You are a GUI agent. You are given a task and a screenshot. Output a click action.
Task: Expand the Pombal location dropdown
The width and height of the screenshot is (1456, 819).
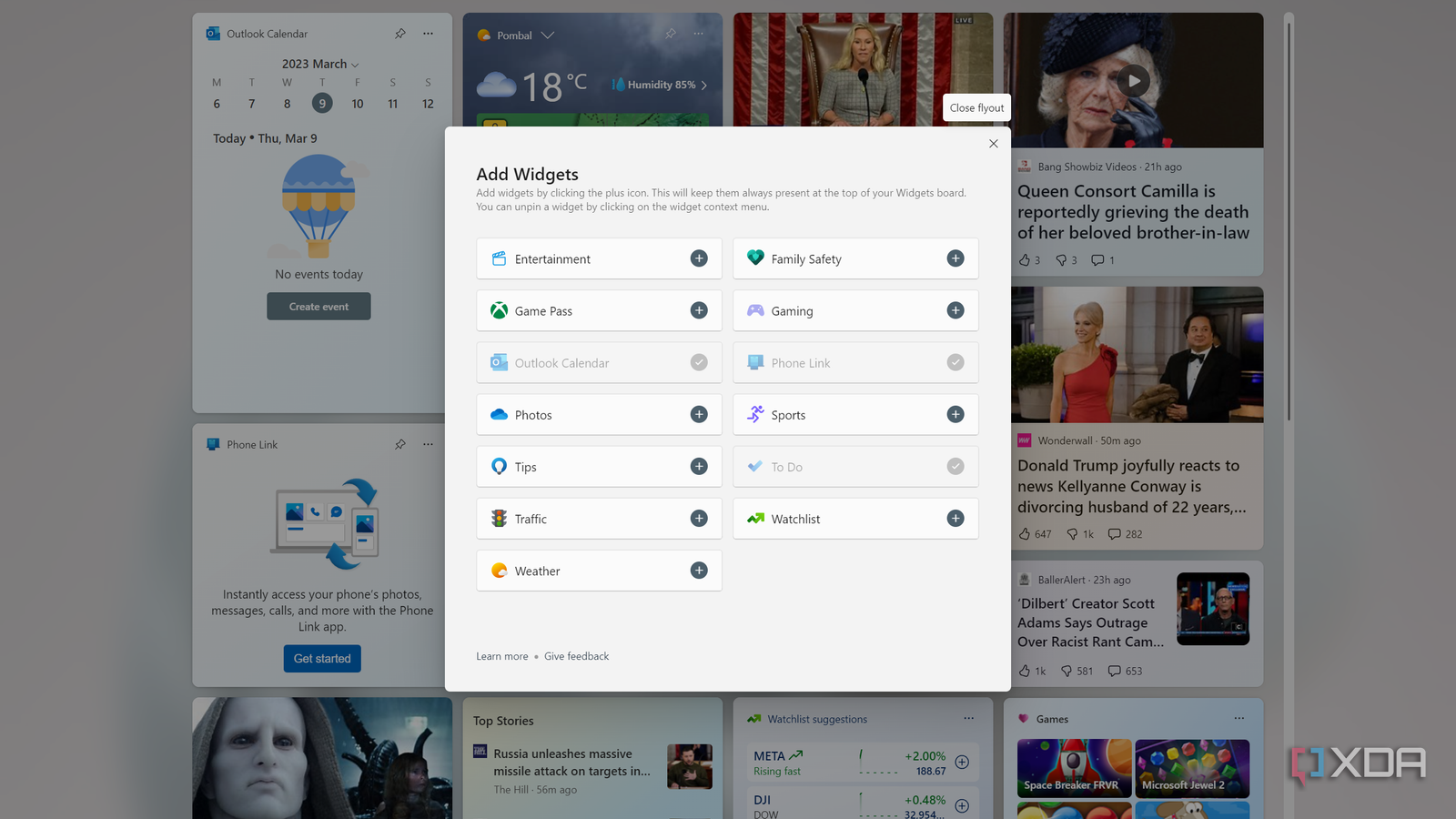click(x=547, y=35)
